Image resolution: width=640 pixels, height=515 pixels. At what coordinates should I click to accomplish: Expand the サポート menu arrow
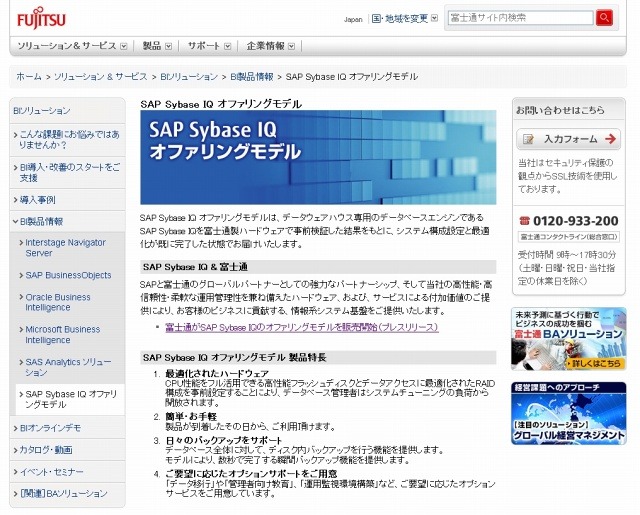pyautogui.click(x=228, y=46)
